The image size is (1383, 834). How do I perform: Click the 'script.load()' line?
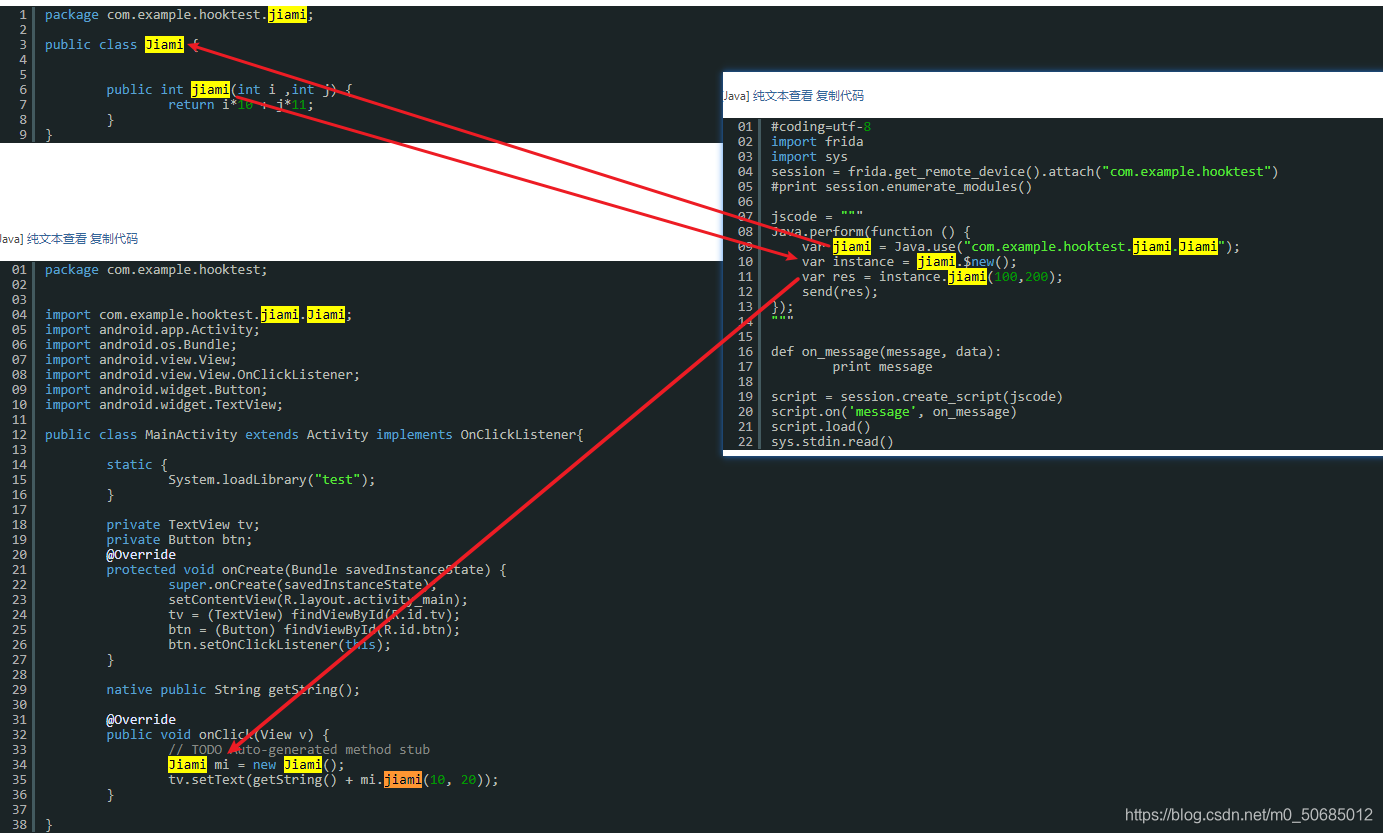click(821, 427)
